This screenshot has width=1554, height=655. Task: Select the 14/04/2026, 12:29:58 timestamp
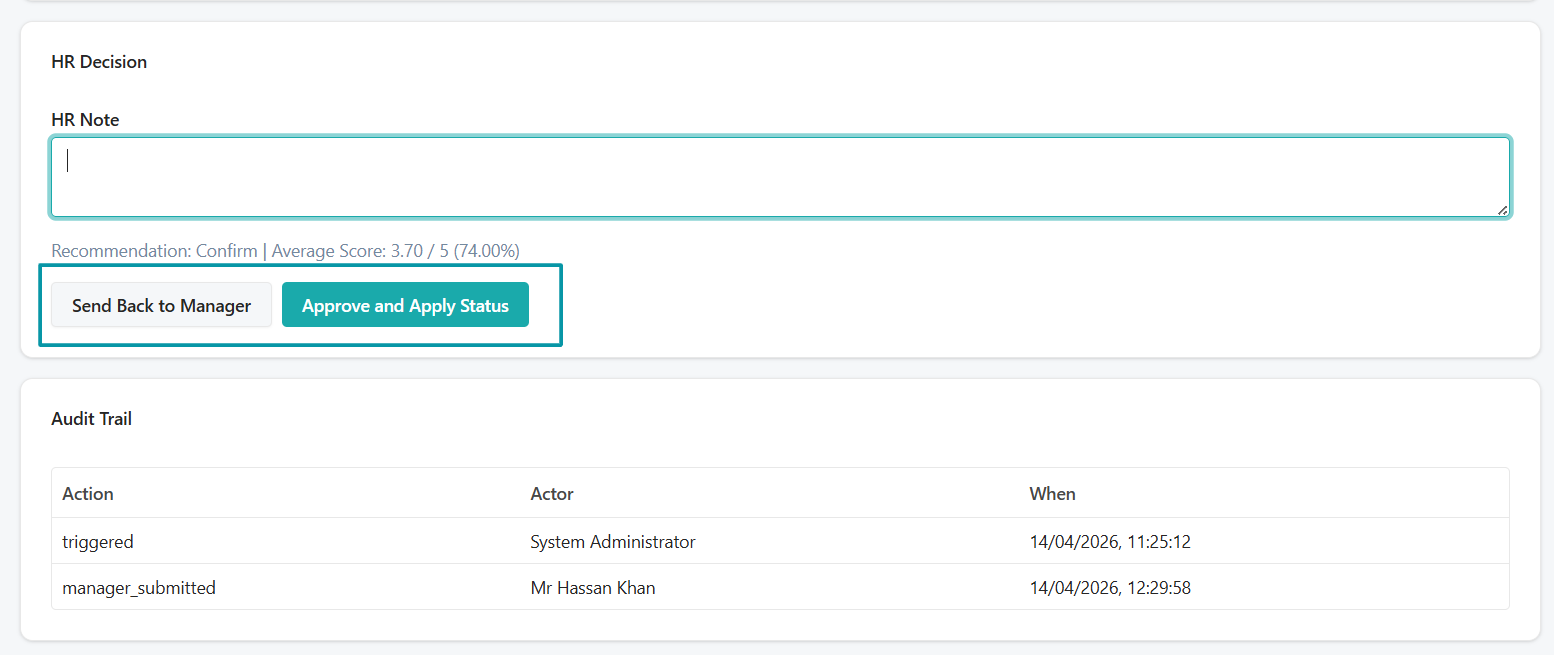pyautogui.click(x=1110, y=588)
